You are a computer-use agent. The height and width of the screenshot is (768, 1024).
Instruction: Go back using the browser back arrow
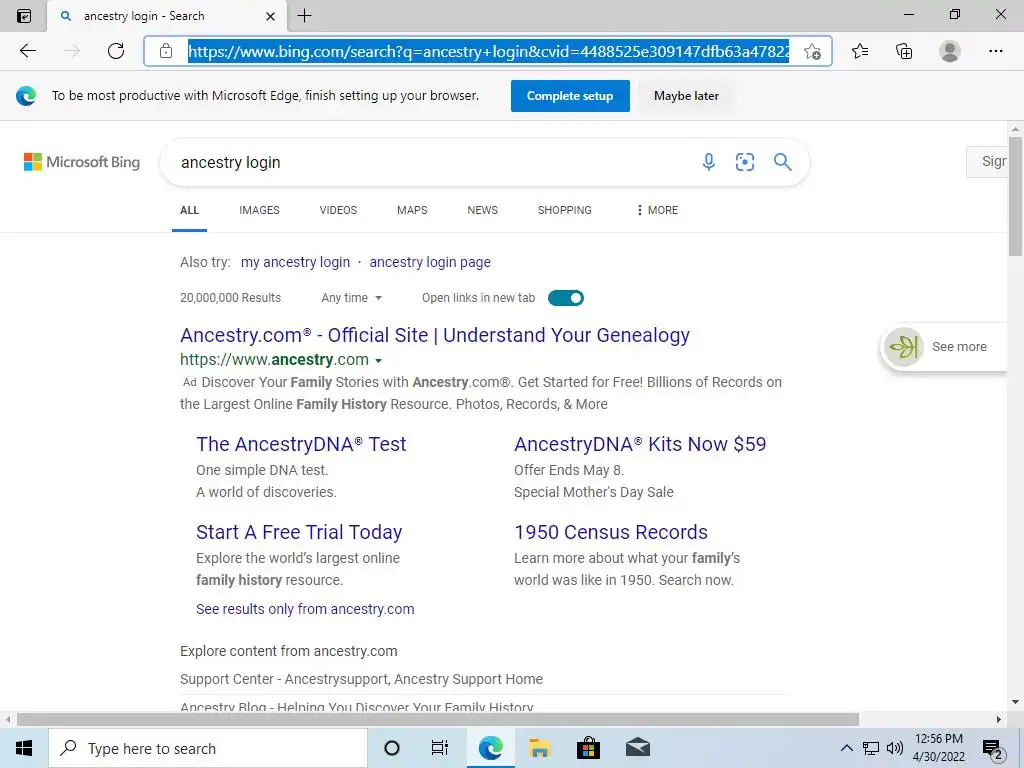point(27,51)
